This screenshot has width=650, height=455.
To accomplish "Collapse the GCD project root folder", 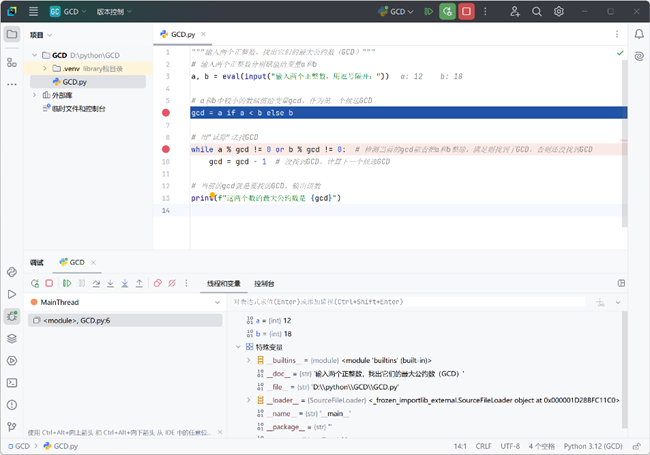I will (35, 55).
